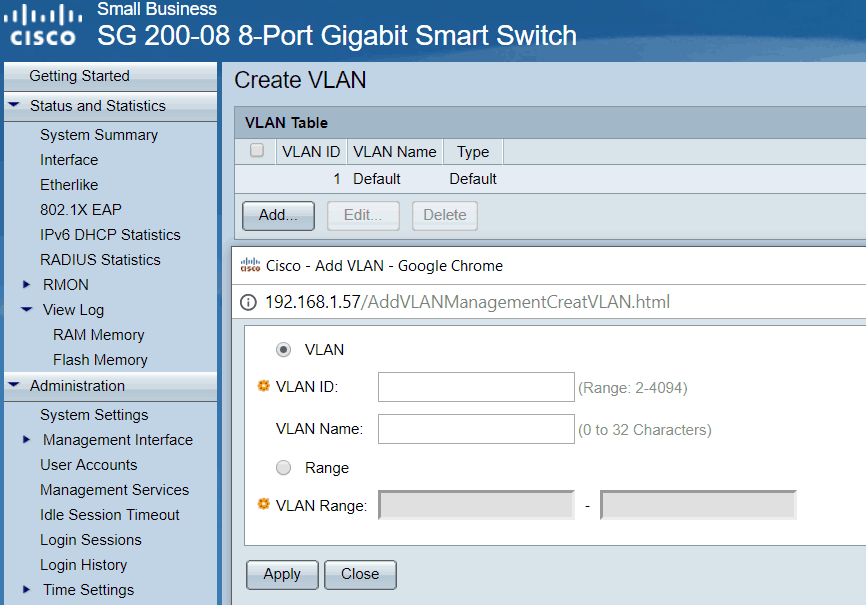Open System Summary in sidebar
Viewport: 866px width, 605px height.
click(99, 135)
